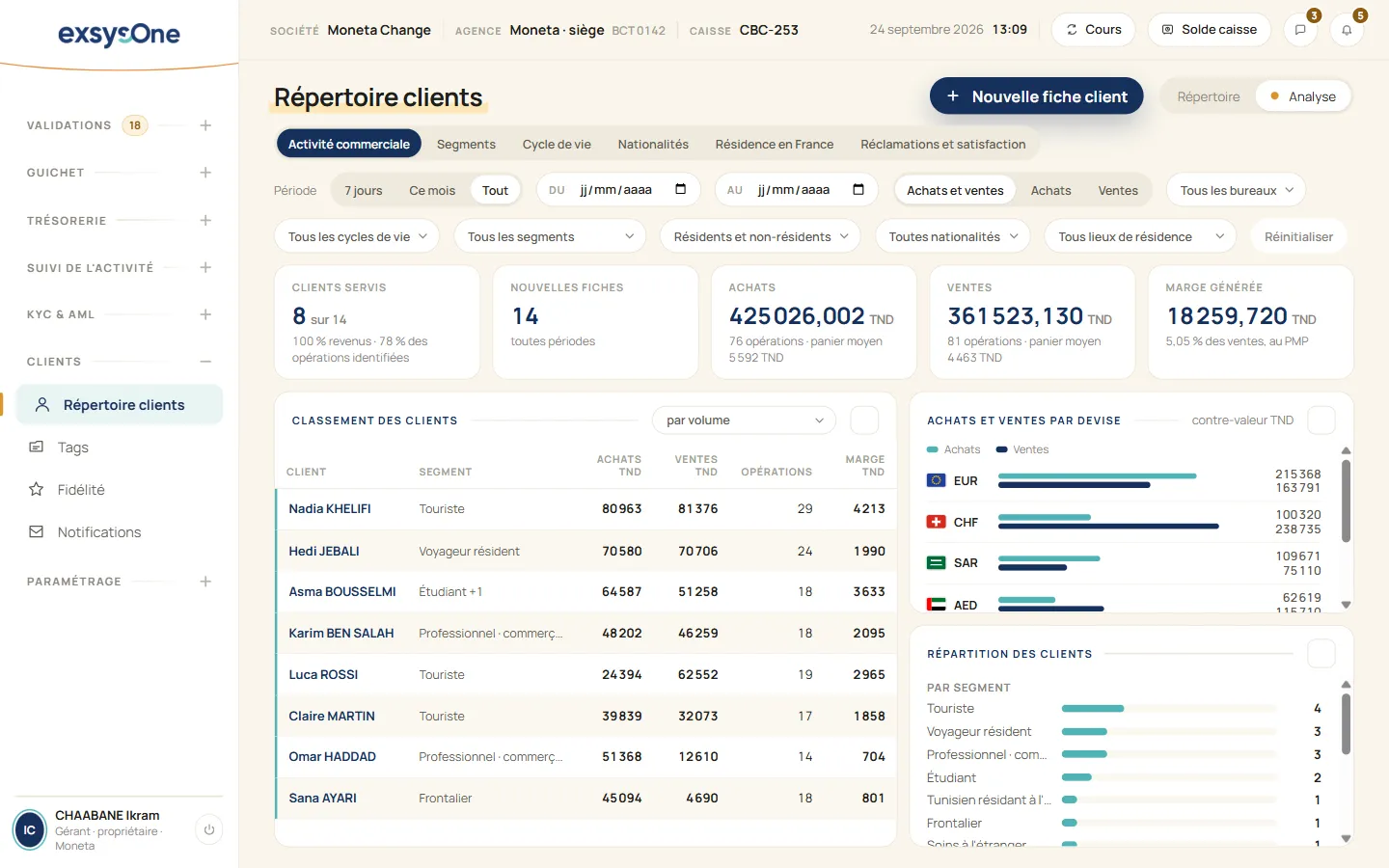This screenshot has height=868, width=1389.
Task: Click the exsysOne logo
Action: coord(119,35)
